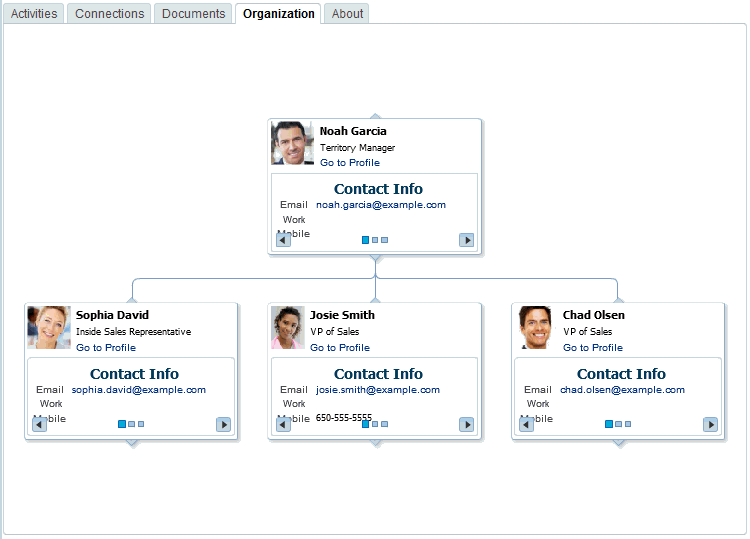
Task: Click Chad Olsen's profile photo
Action: pyautogui.click(x=535, y=328)
